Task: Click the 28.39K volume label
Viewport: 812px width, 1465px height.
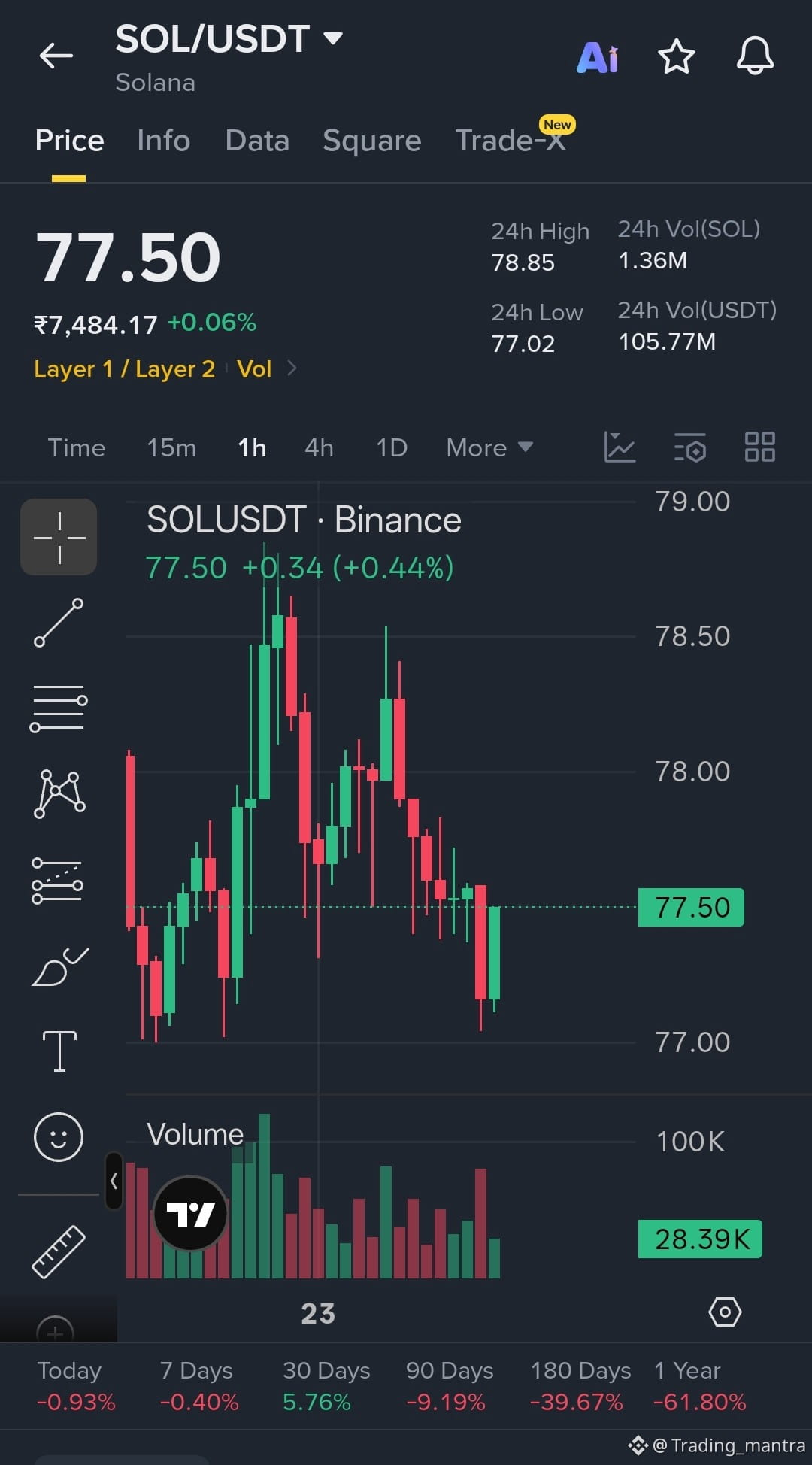Action: (700, 1239)
